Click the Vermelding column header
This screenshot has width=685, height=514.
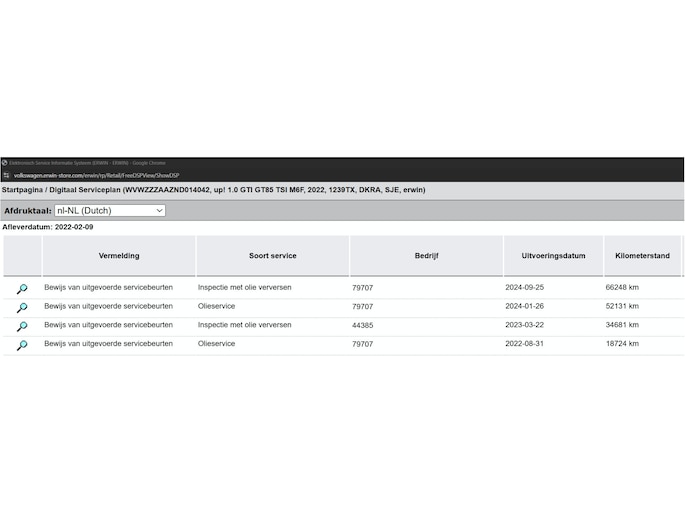click(x=119, y=256)
